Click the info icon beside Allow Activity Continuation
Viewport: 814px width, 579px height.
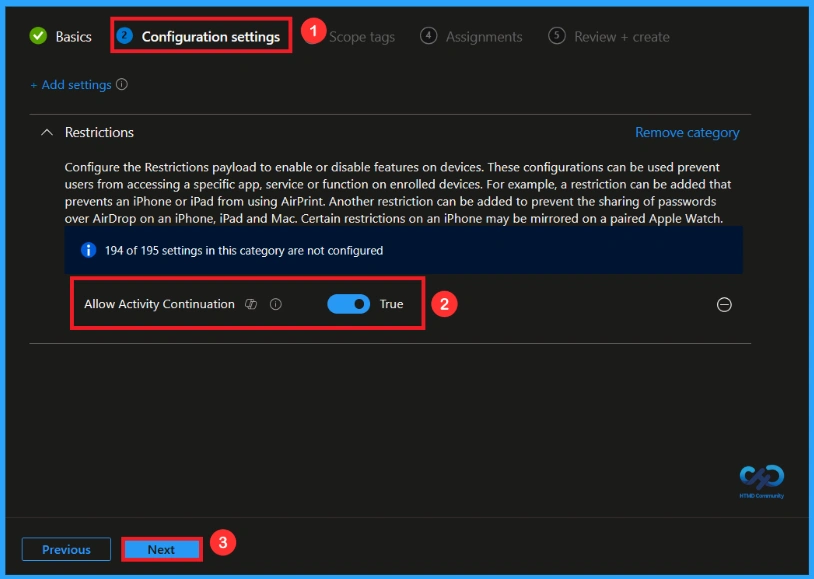tap(275, 303)
